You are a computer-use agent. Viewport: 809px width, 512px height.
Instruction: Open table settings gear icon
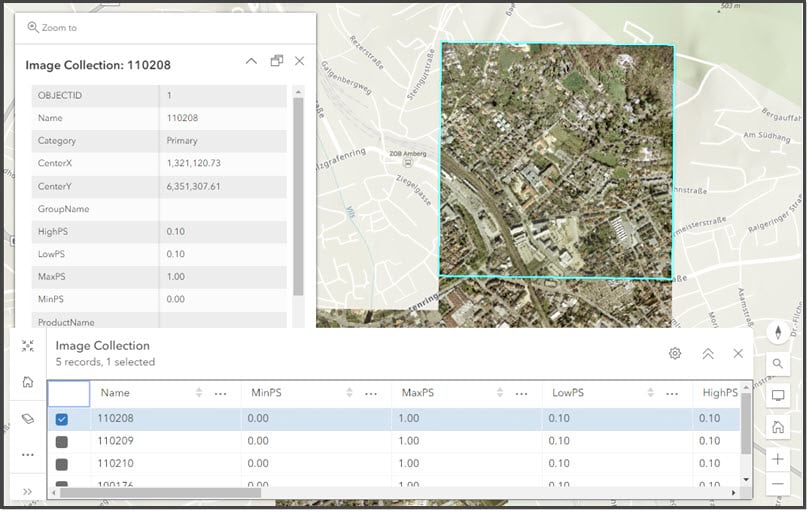click(676, 354)
